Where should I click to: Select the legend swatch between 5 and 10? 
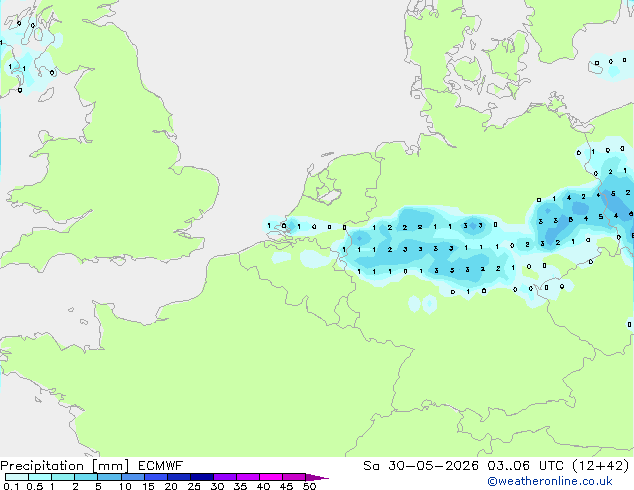(x=109, y=477)
